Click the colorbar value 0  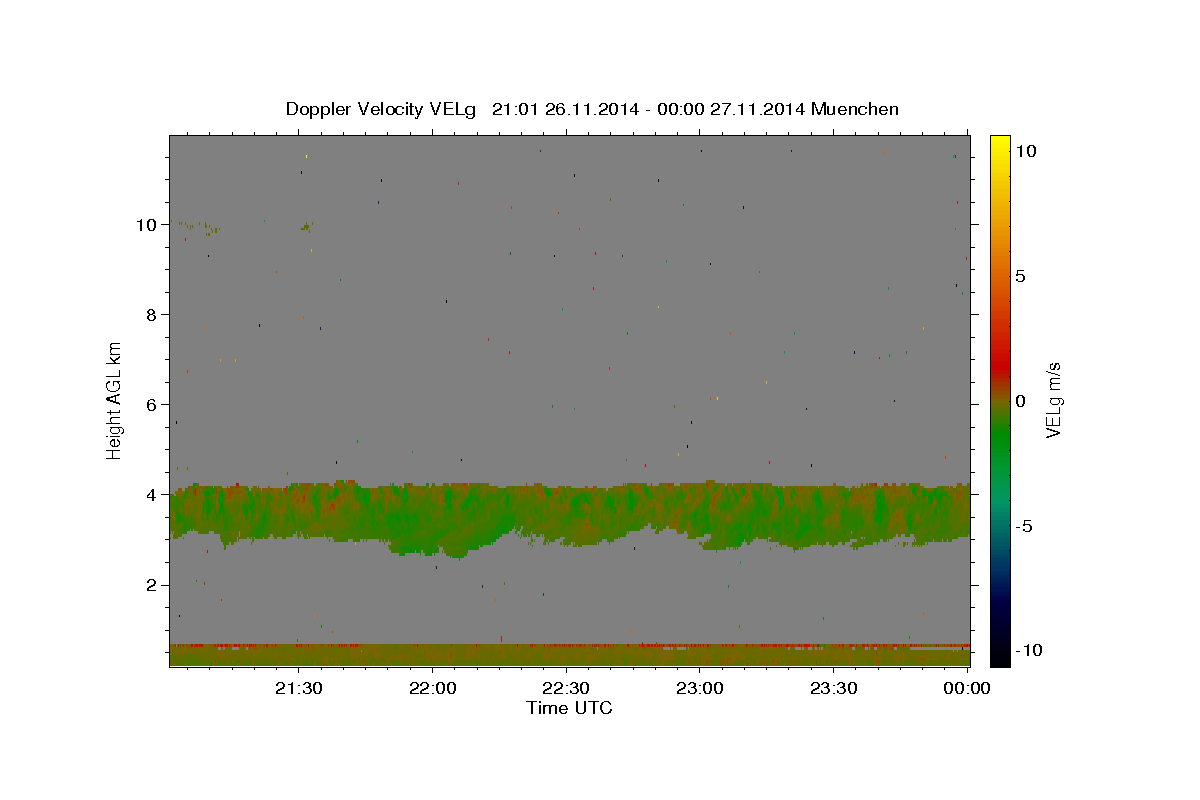(x=1020, y=401)
